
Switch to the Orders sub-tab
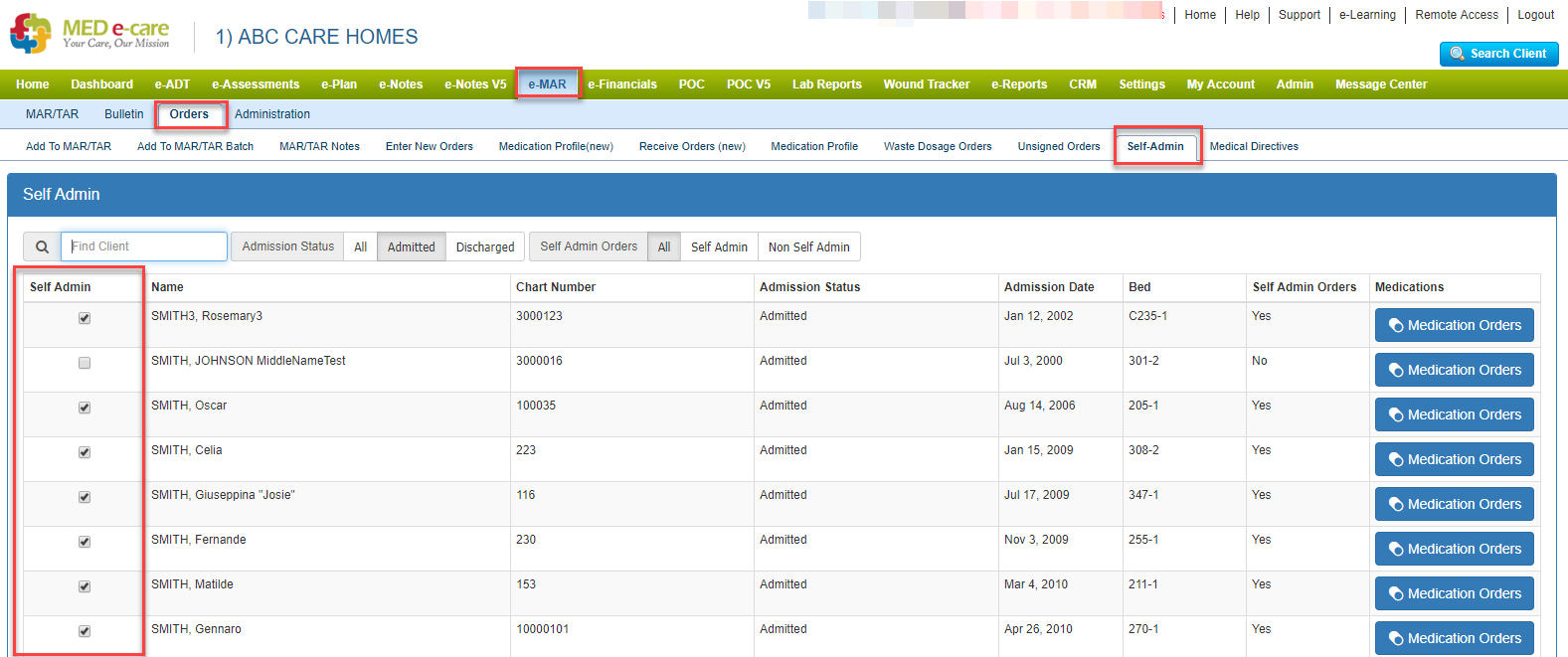coord(189,114)
